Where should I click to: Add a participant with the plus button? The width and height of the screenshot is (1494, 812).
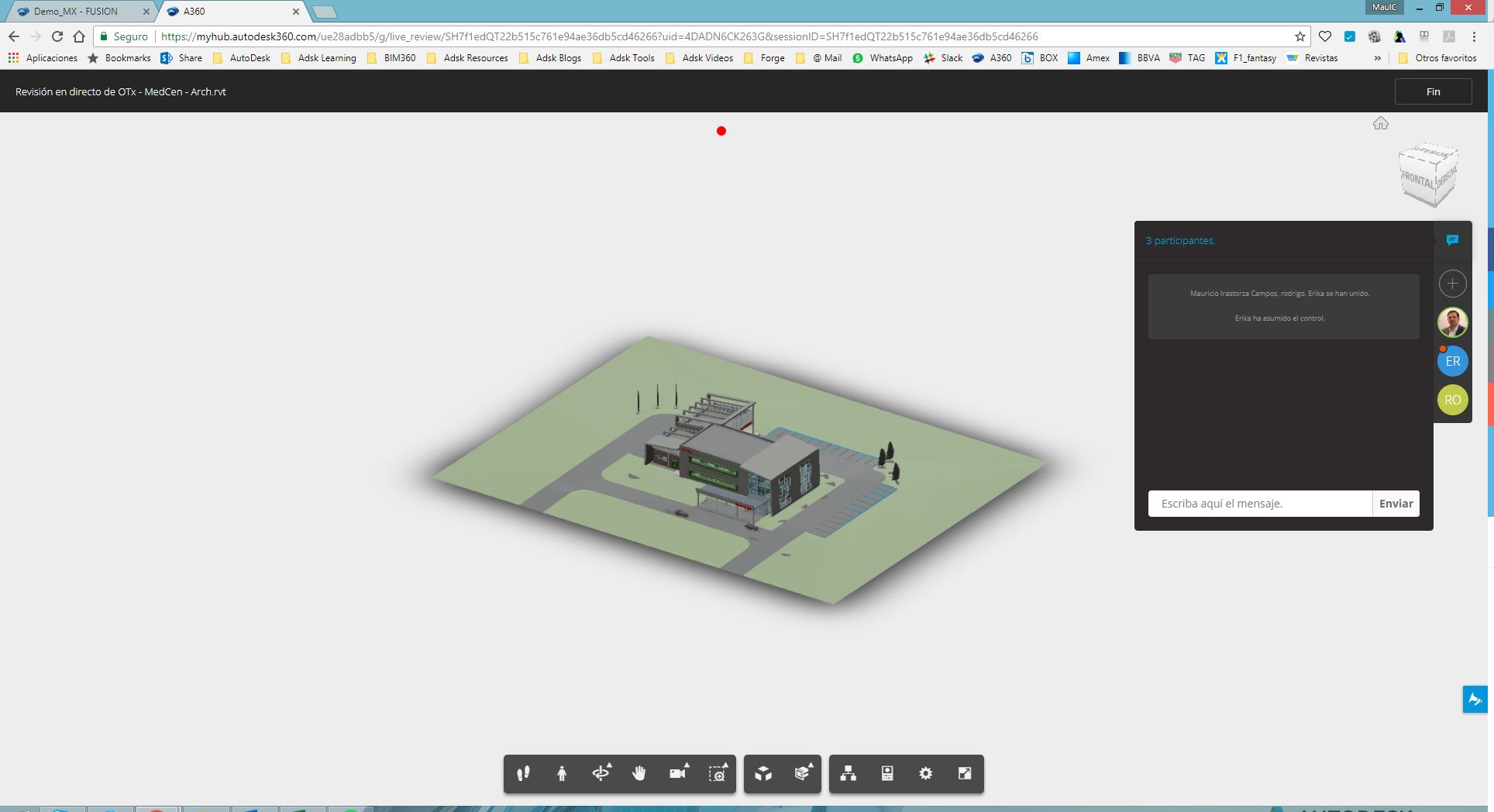click(1453, 284)
